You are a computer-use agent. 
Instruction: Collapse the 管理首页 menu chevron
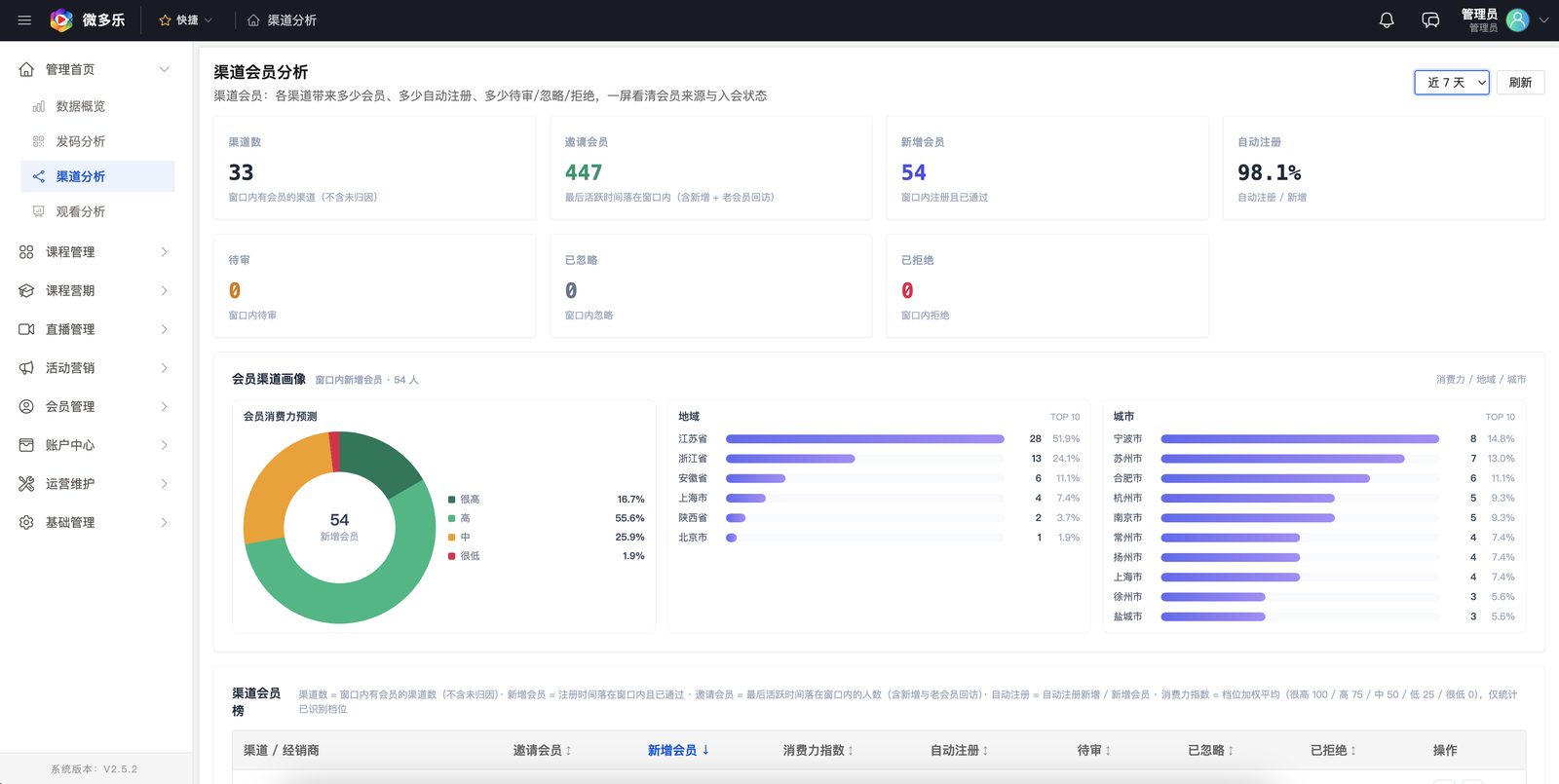tap(165, 69)
